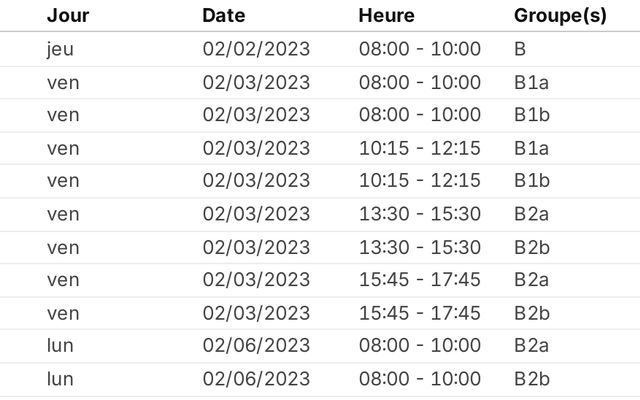Screen dimensions: 640x400
Task: Click the 08:00 - 10:00 time on 02/02/2023
Action: coord(419,49)
